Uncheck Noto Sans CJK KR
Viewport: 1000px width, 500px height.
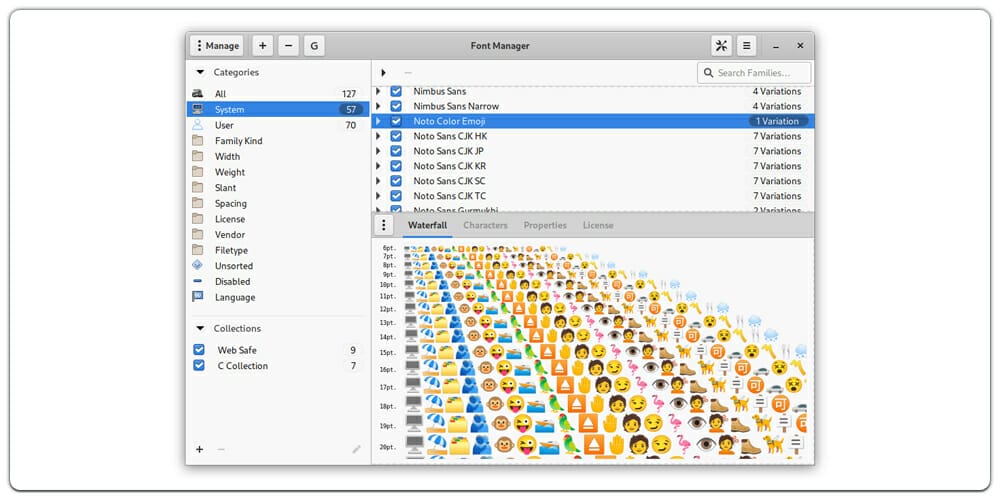pos(396,166)
